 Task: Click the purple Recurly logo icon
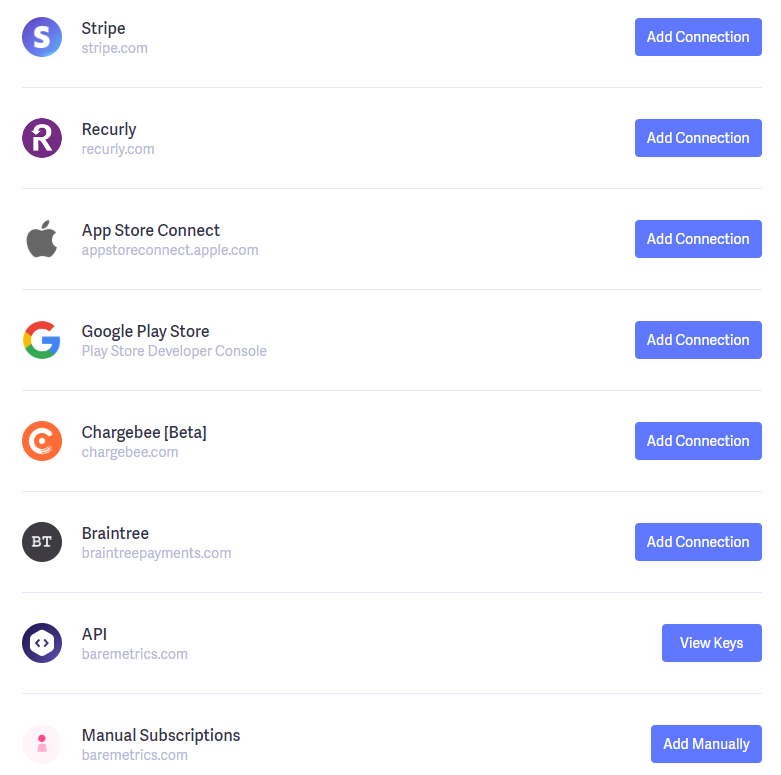[42, 138]
